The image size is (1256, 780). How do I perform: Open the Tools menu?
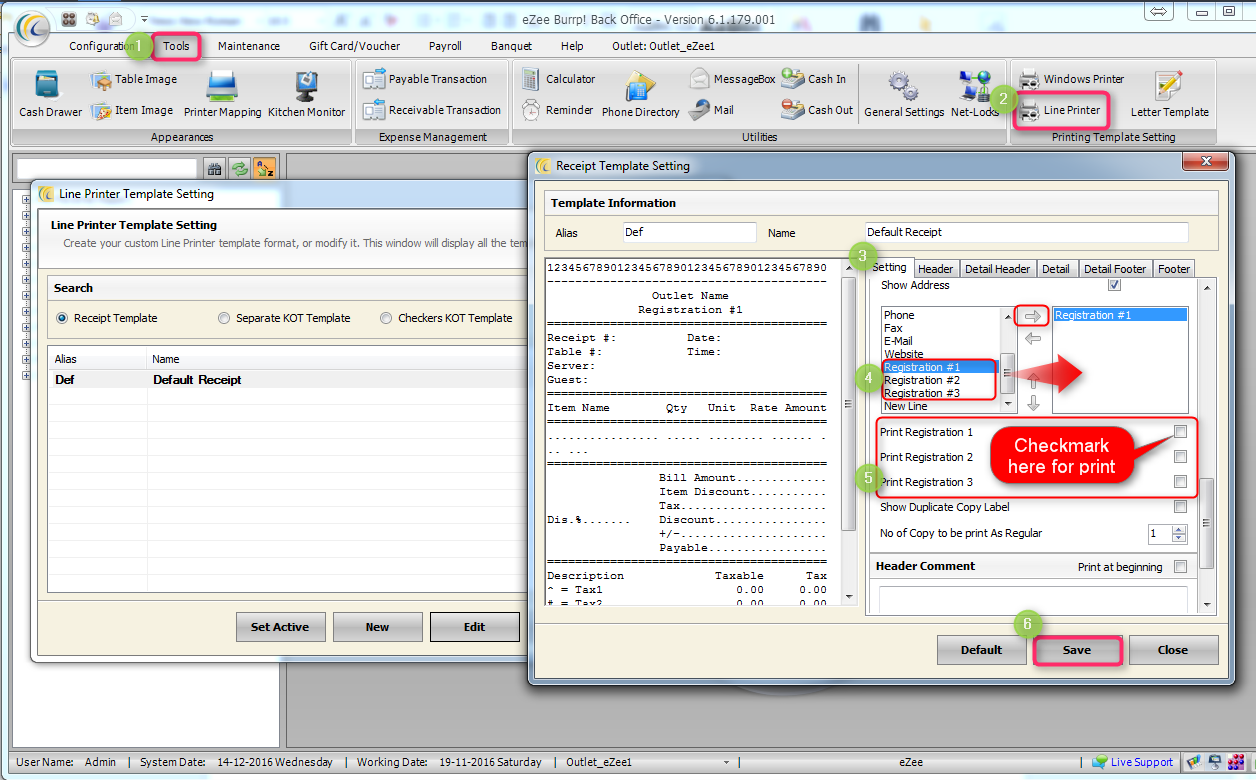click(177, 46)
